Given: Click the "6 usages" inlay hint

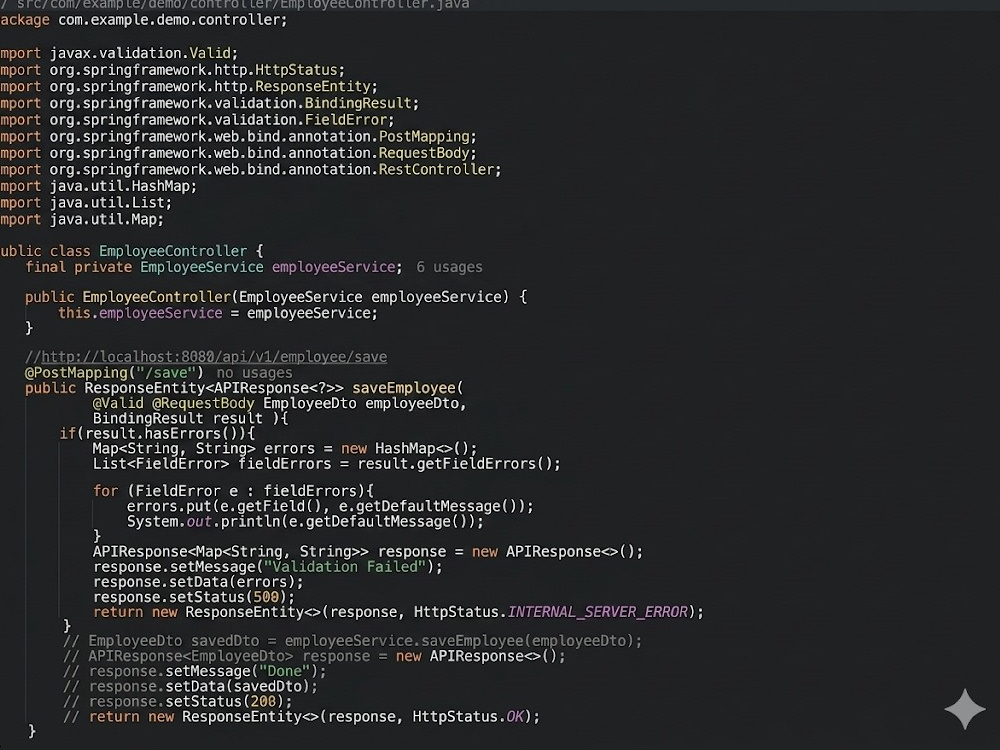Looking at the screenshot, I should pyautogui.click(x=450, y=267).
